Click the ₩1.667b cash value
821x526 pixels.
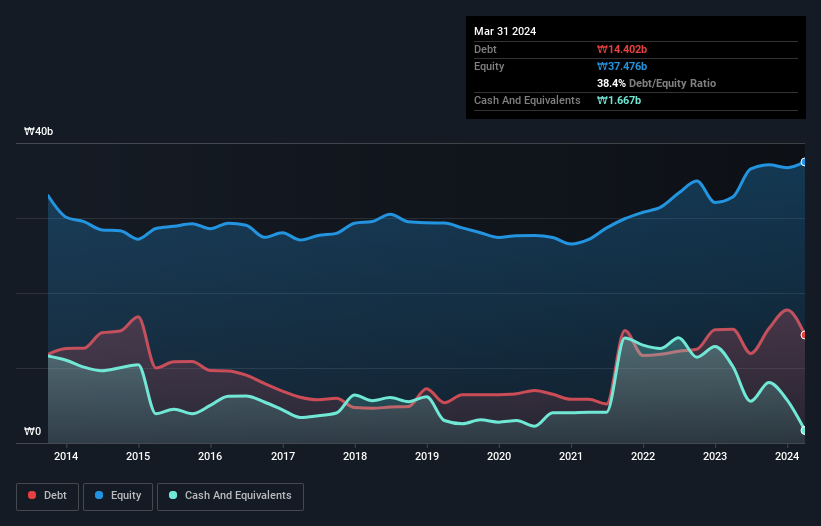click(x=619, y=100)
